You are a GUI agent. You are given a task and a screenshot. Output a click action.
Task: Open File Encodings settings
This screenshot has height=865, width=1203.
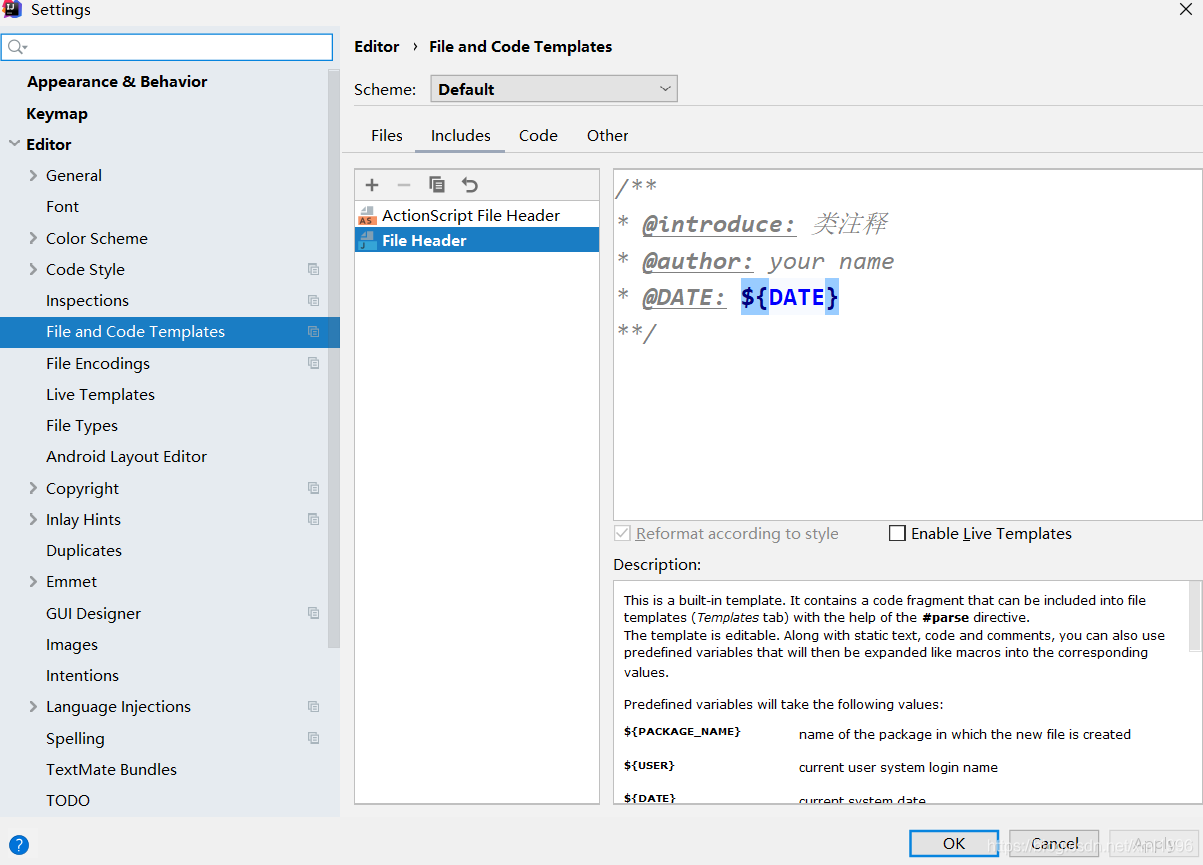coord(98,363)
